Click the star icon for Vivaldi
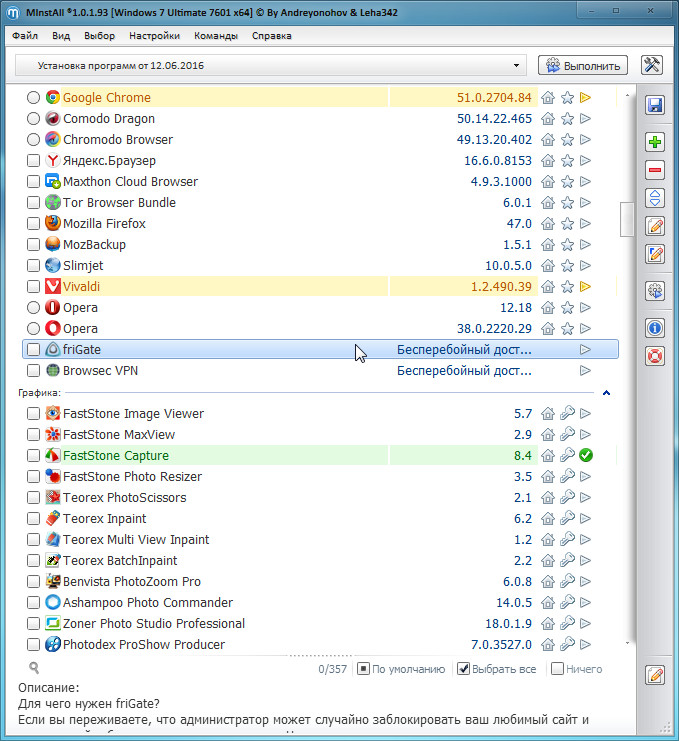679x741 pixels. (x=567, y=286)
